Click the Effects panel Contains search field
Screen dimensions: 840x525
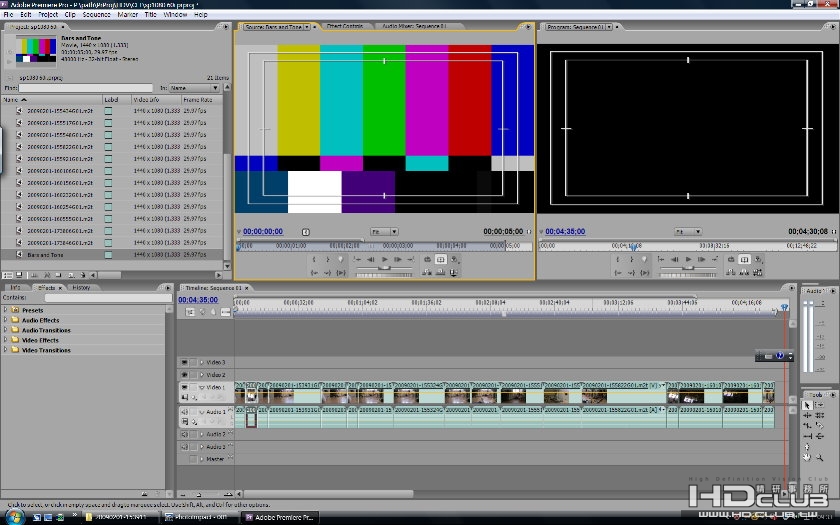(108, 298)
